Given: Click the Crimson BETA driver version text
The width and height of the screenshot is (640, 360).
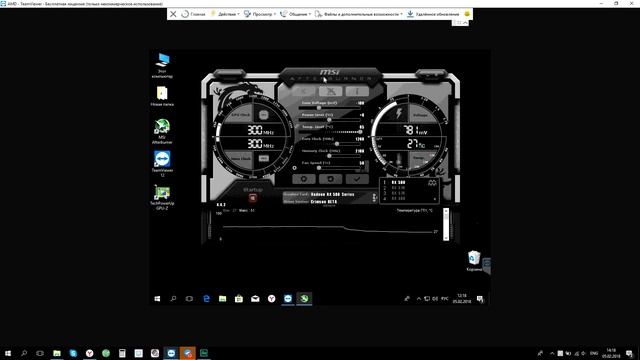Looking at the screenshot, I should click(x=324, y=202).
